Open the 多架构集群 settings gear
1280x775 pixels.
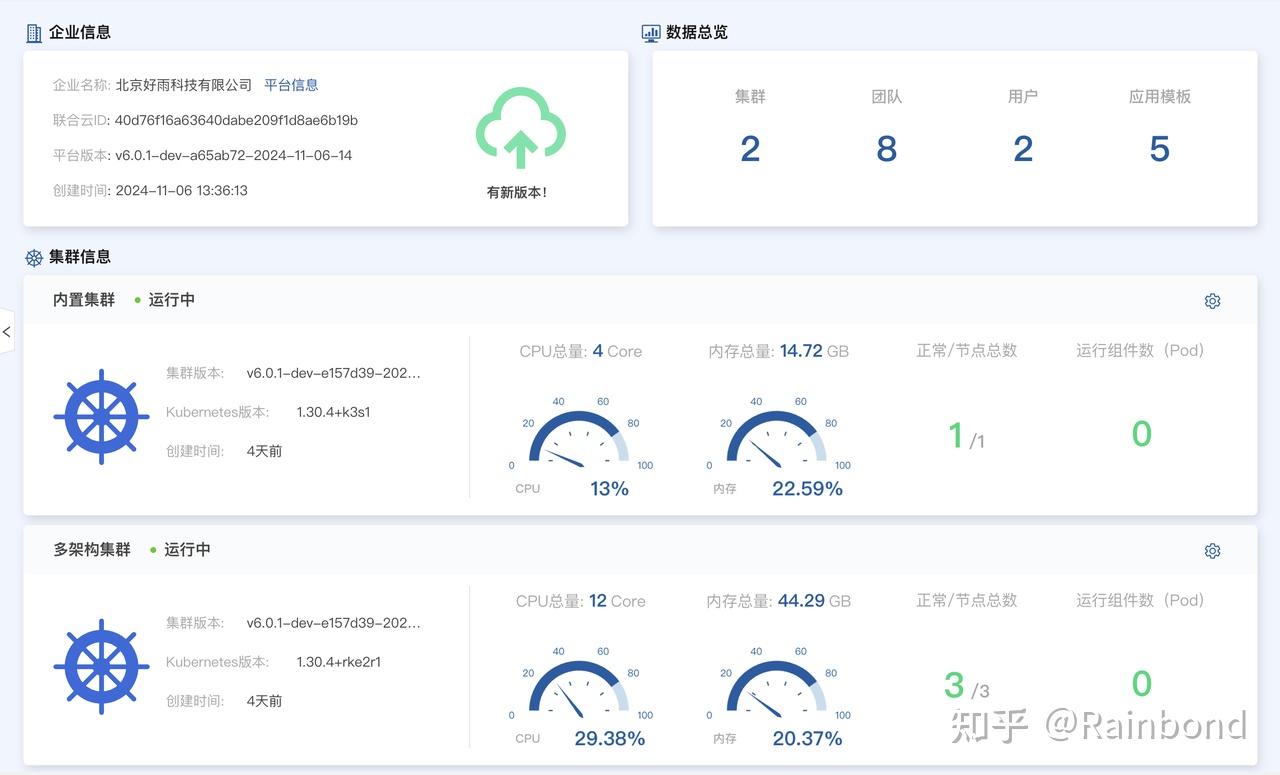click(1212, 550)
